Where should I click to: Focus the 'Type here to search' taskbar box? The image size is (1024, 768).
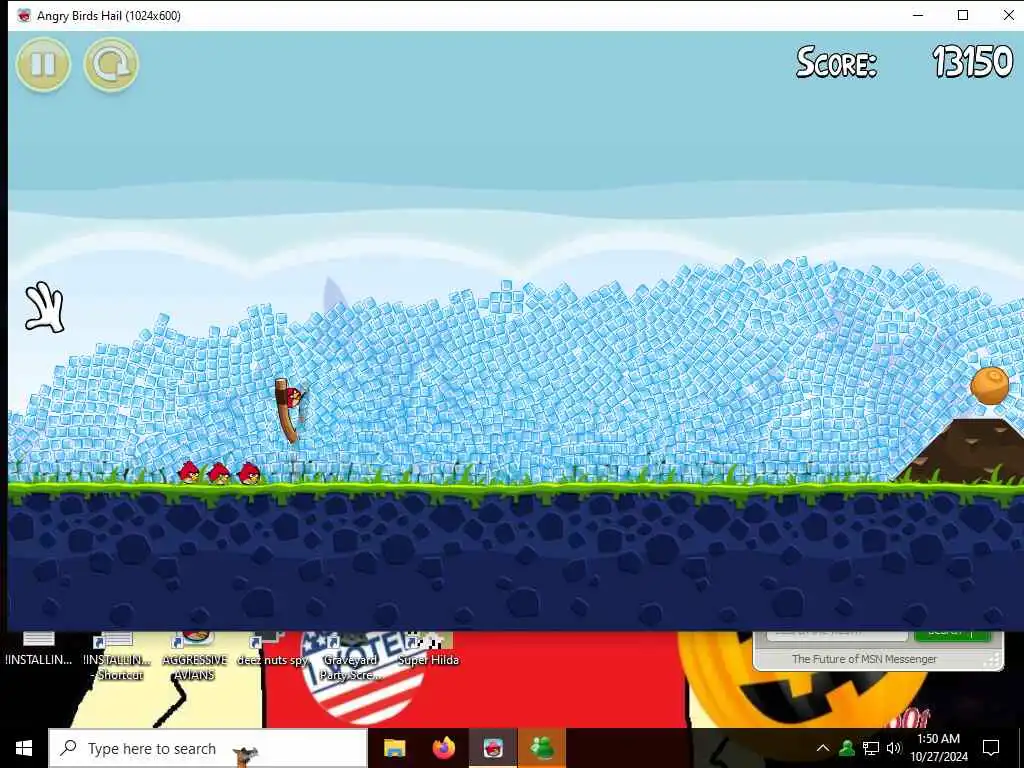[x=208, y=748]
